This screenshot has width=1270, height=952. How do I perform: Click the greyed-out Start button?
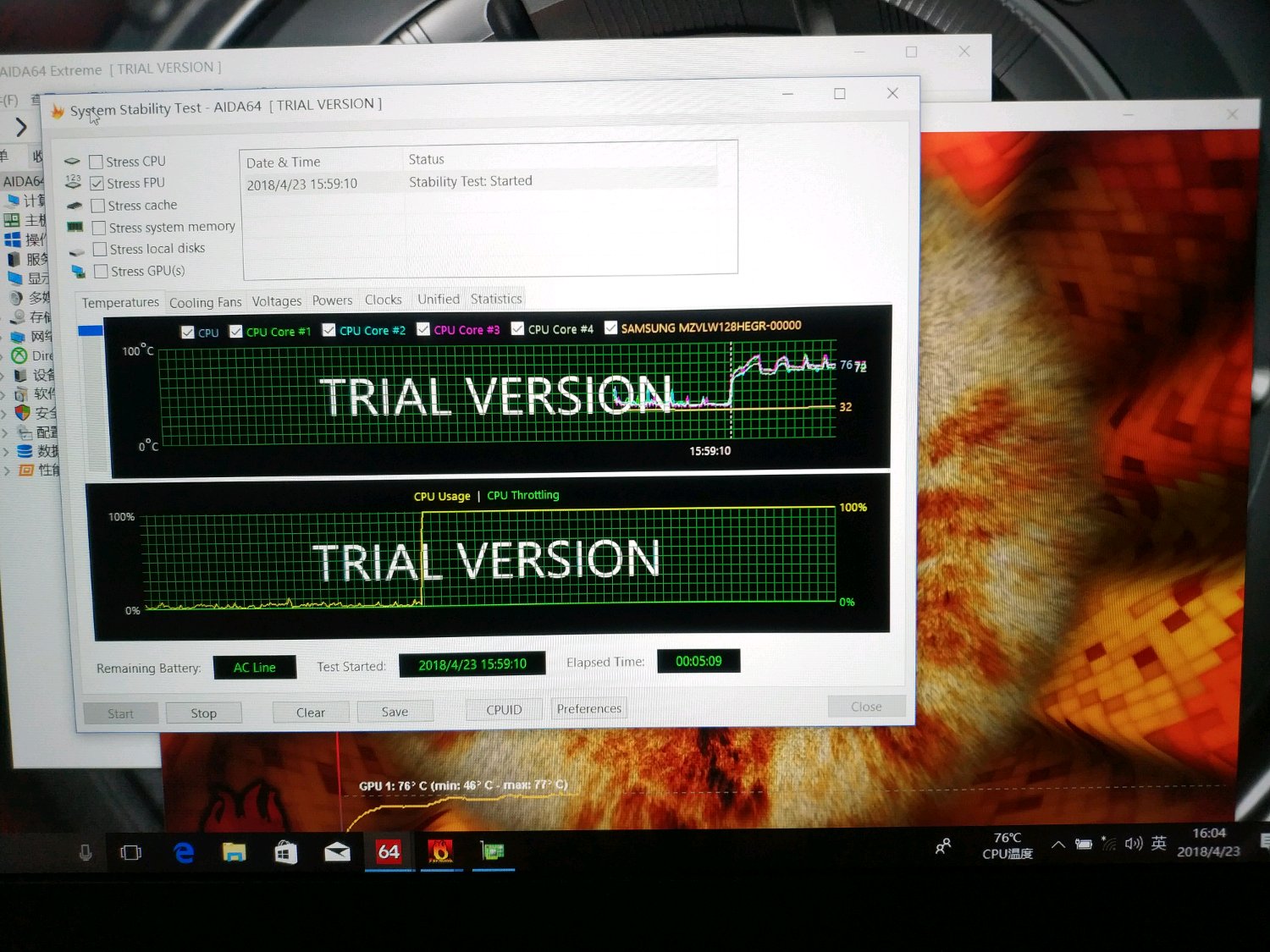pyautogui.click(x=120, y=714)
